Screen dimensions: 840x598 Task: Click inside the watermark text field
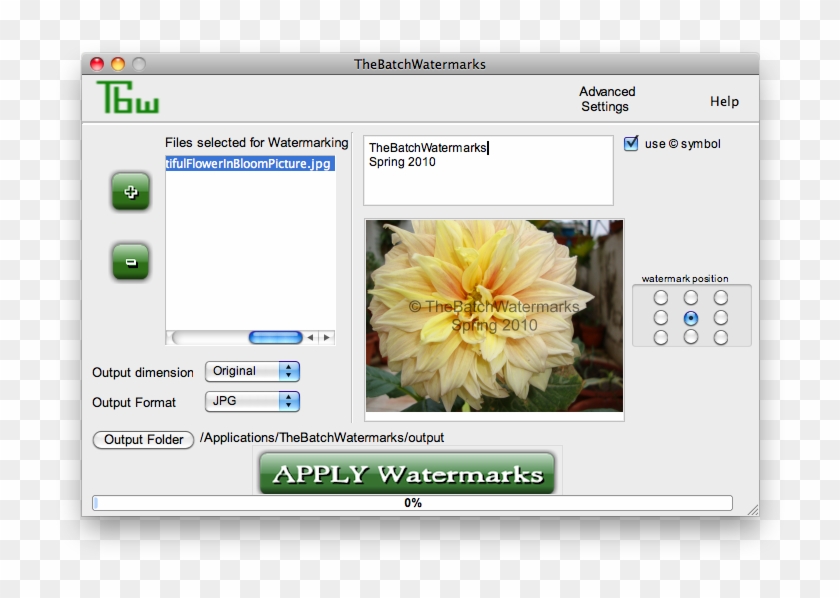tap(488, 170)
